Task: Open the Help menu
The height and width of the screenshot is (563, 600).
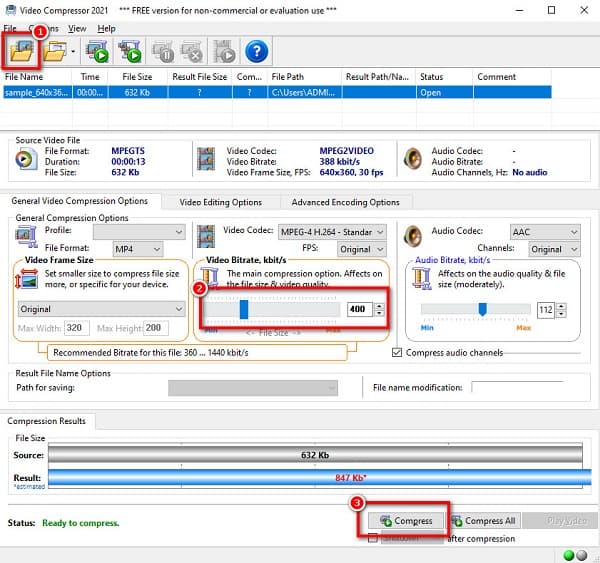Action: coord(106,28)
